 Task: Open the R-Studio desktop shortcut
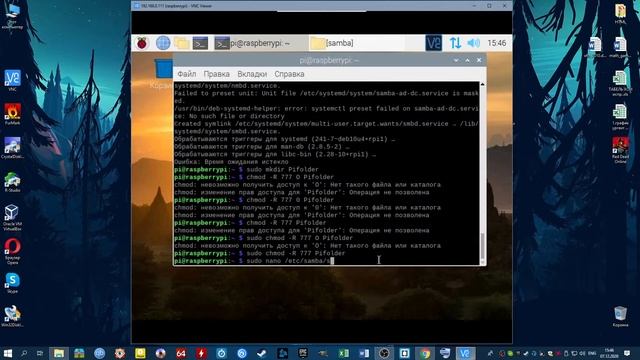click(x=12, y=182)
